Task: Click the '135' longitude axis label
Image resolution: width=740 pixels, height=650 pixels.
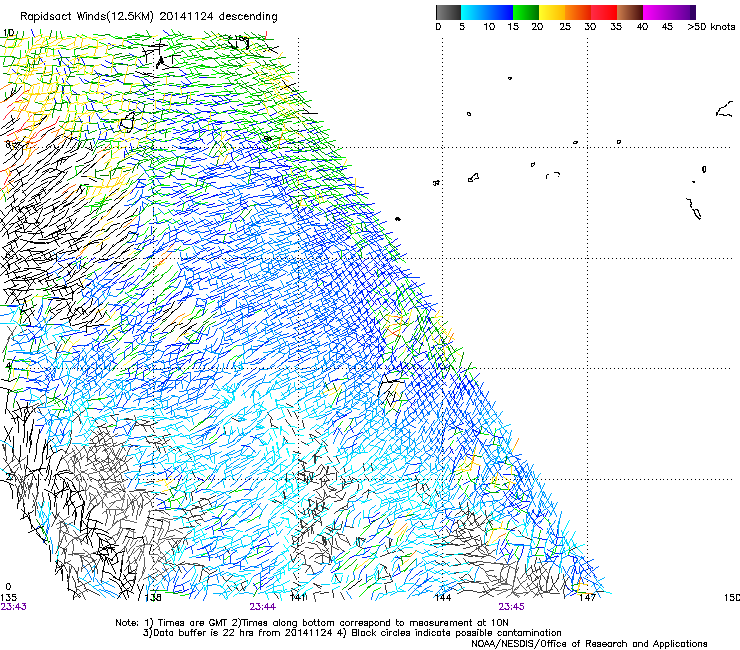Action: 8,598
